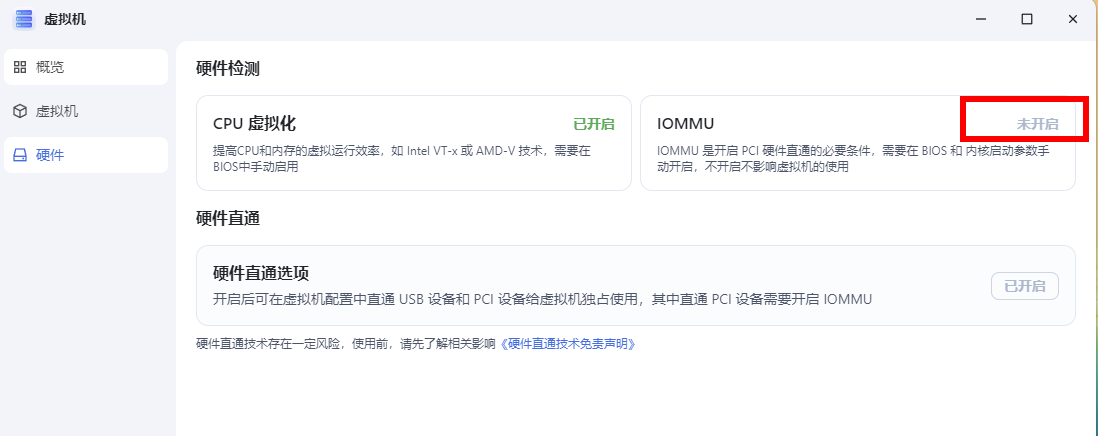Viewport: 1098px width, 436px height.
Task: Click the IOMMU 未开启 status label
Action: [1037, 125]
